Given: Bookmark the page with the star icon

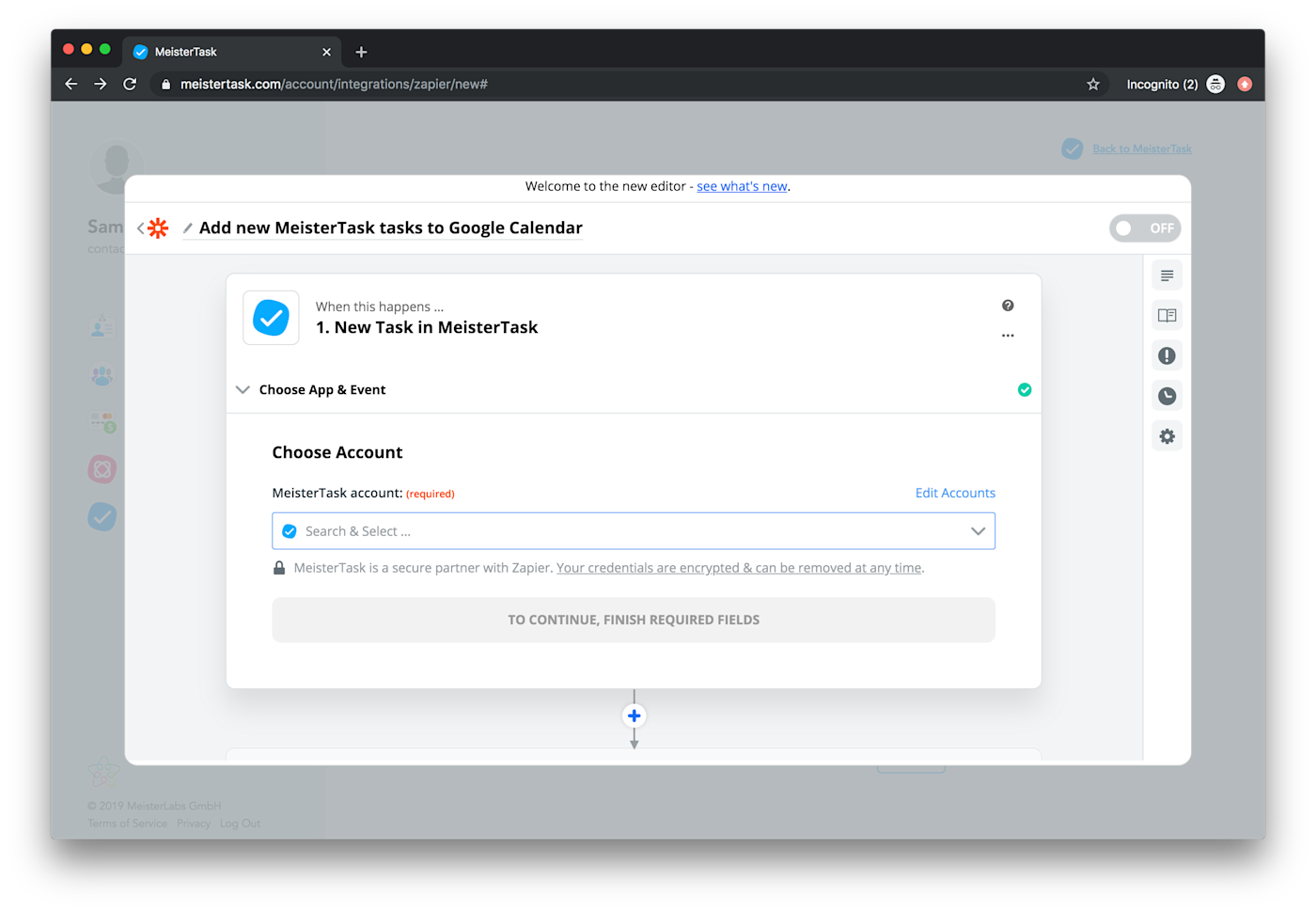Looking at the screenshot, I should click(x=1093, y=85).
